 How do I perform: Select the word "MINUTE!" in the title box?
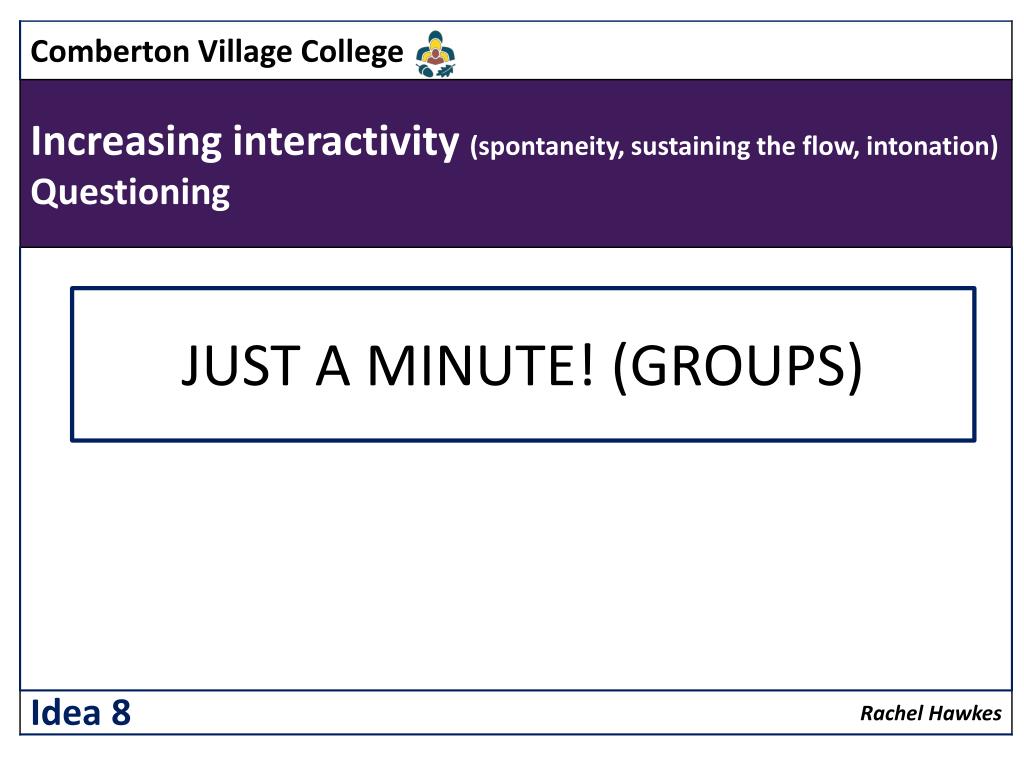tap(480, 365)
